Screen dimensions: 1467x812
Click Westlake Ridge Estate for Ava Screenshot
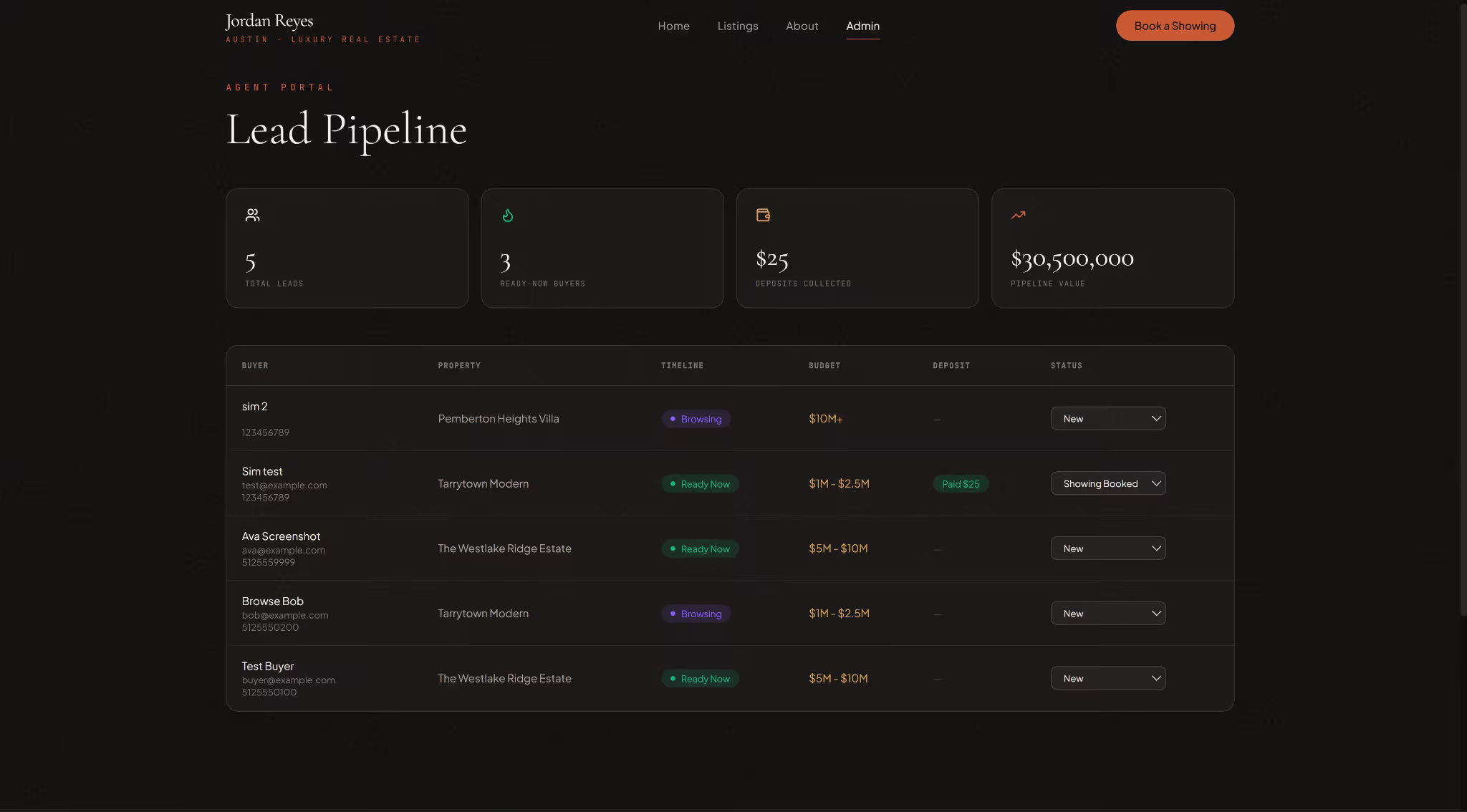tap(504, 548)
